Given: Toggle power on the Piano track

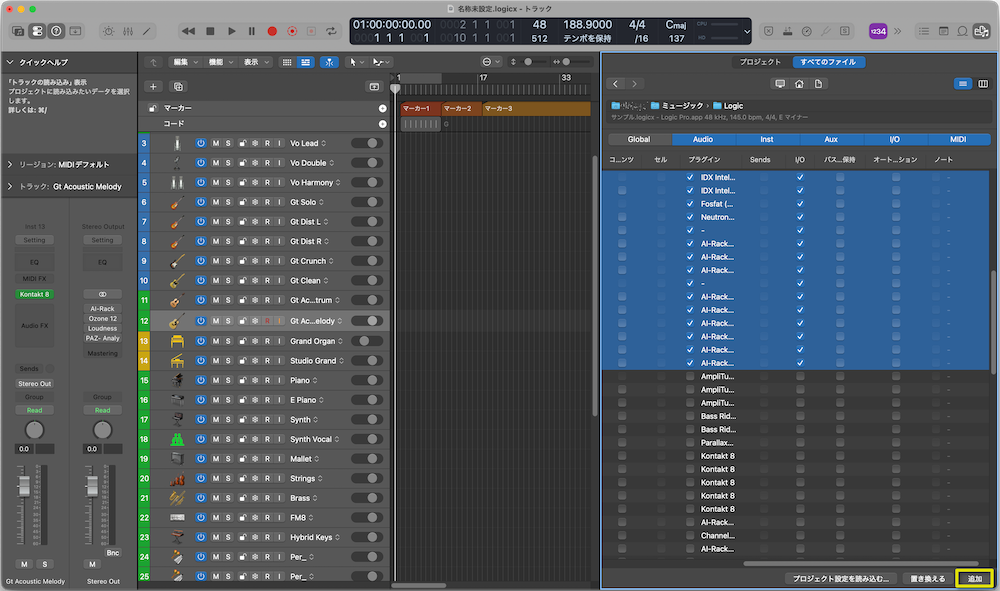Looking at the screenshot, I should tap(201, 381).
